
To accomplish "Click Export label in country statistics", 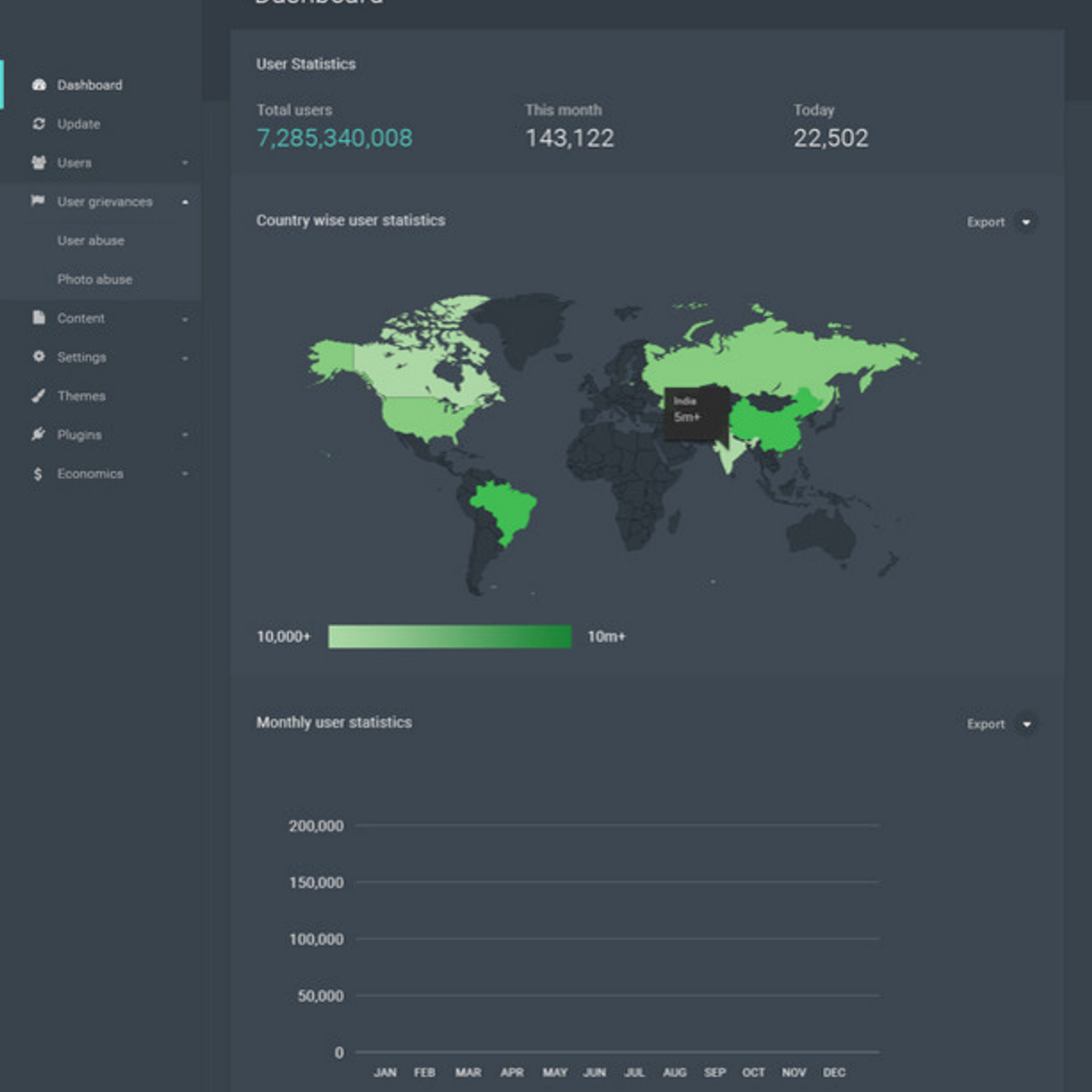I will 986,222.
